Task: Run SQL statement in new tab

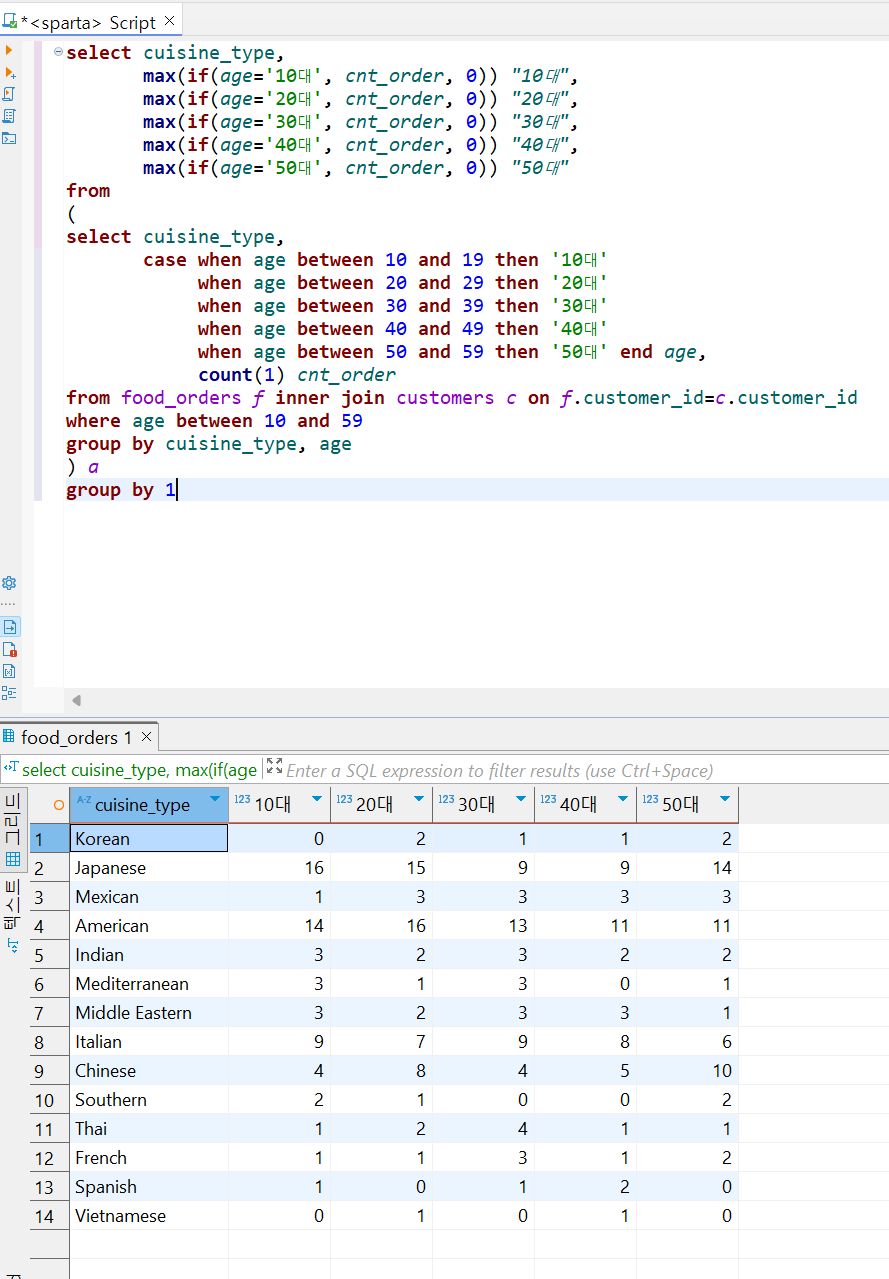Action: (10, 72)
